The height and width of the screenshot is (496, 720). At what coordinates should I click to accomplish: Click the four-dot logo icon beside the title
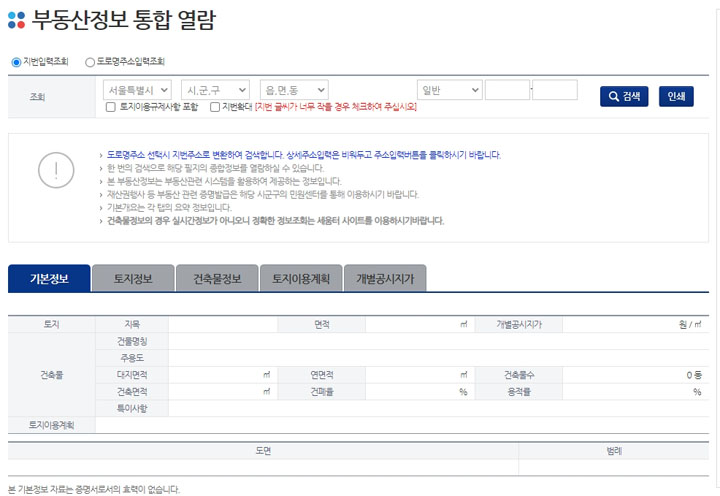[x=17, y=20]
